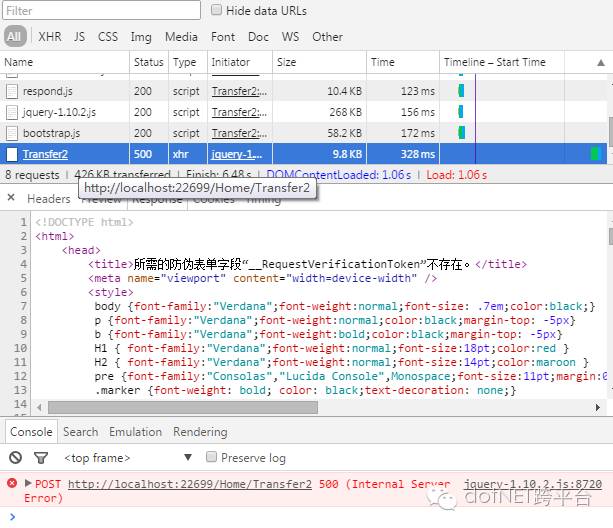Switch to the Headers tab
Image resolution: width=613 pixels, height=528 pixels.
pos(48,199)
